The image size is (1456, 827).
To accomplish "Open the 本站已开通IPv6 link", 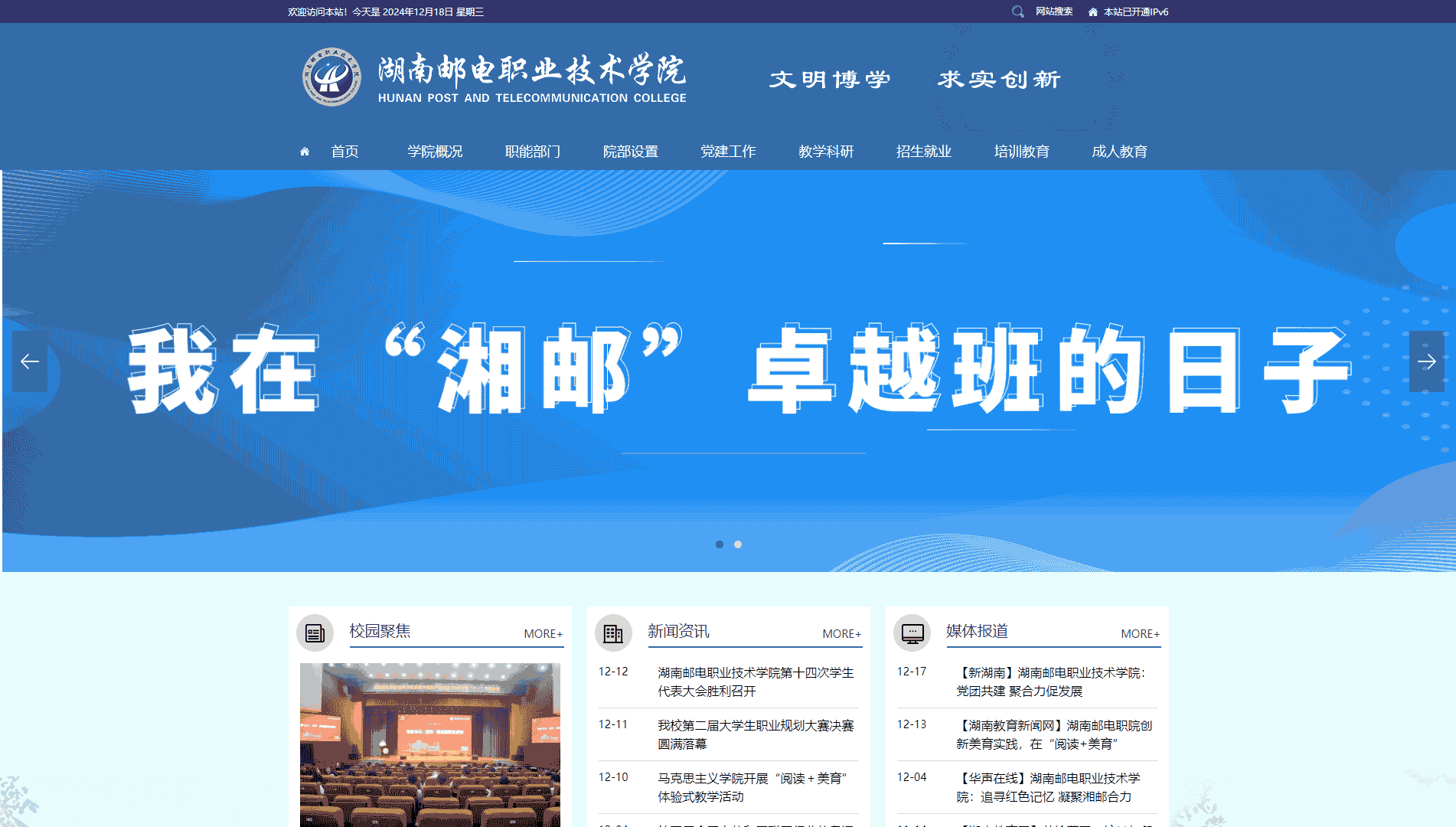I will point(1136,12).
